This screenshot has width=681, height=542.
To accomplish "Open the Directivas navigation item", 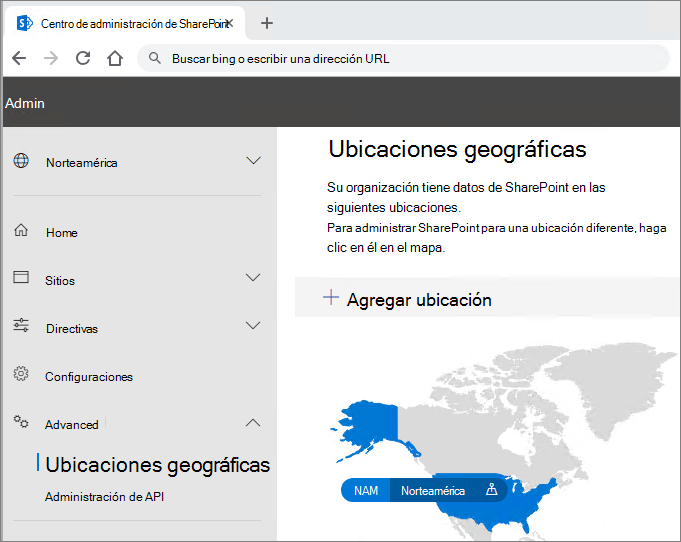I will tap(72, 329).
